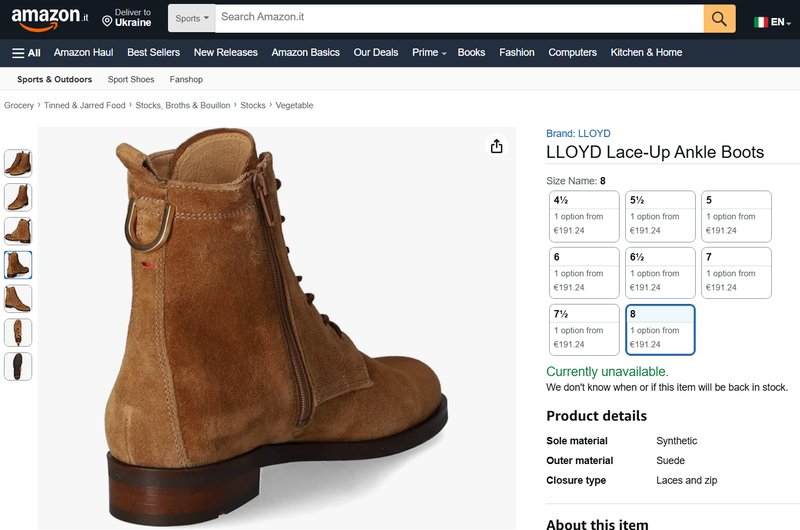This screenshot has width=800, height=530.
Task: Click the Synthetic sole material value
Action: tap(677, 441)
